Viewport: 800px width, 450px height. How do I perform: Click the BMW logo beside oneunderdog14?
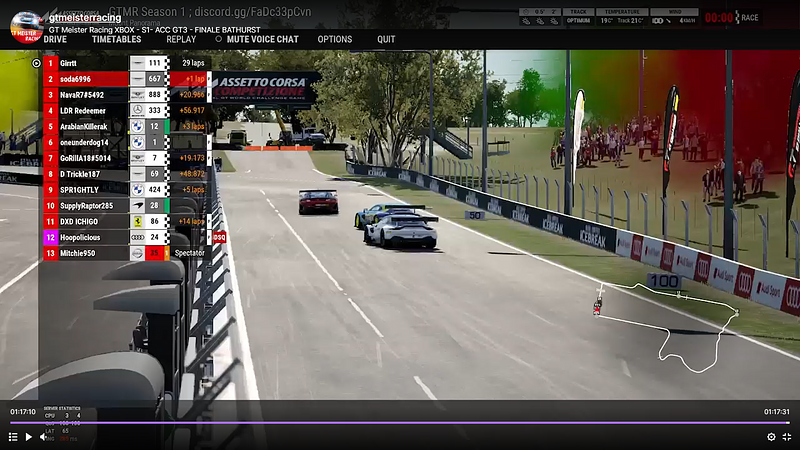[137, 142]
